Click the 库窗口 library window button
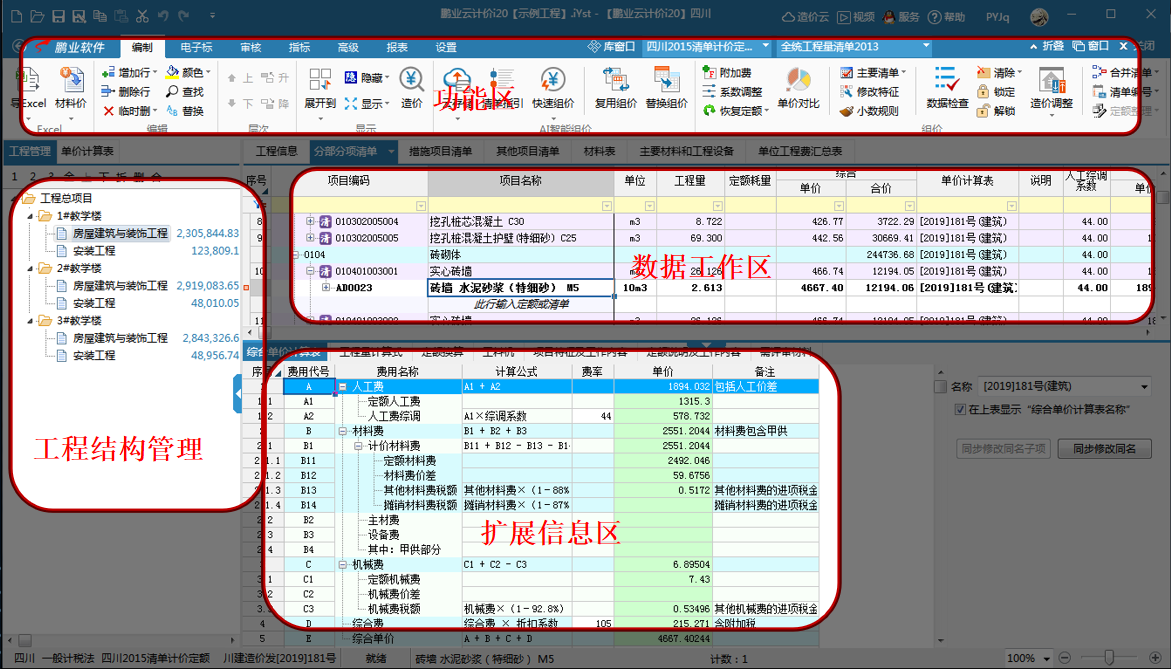This screenshot has width=1171, height=669. click(611, 46)
